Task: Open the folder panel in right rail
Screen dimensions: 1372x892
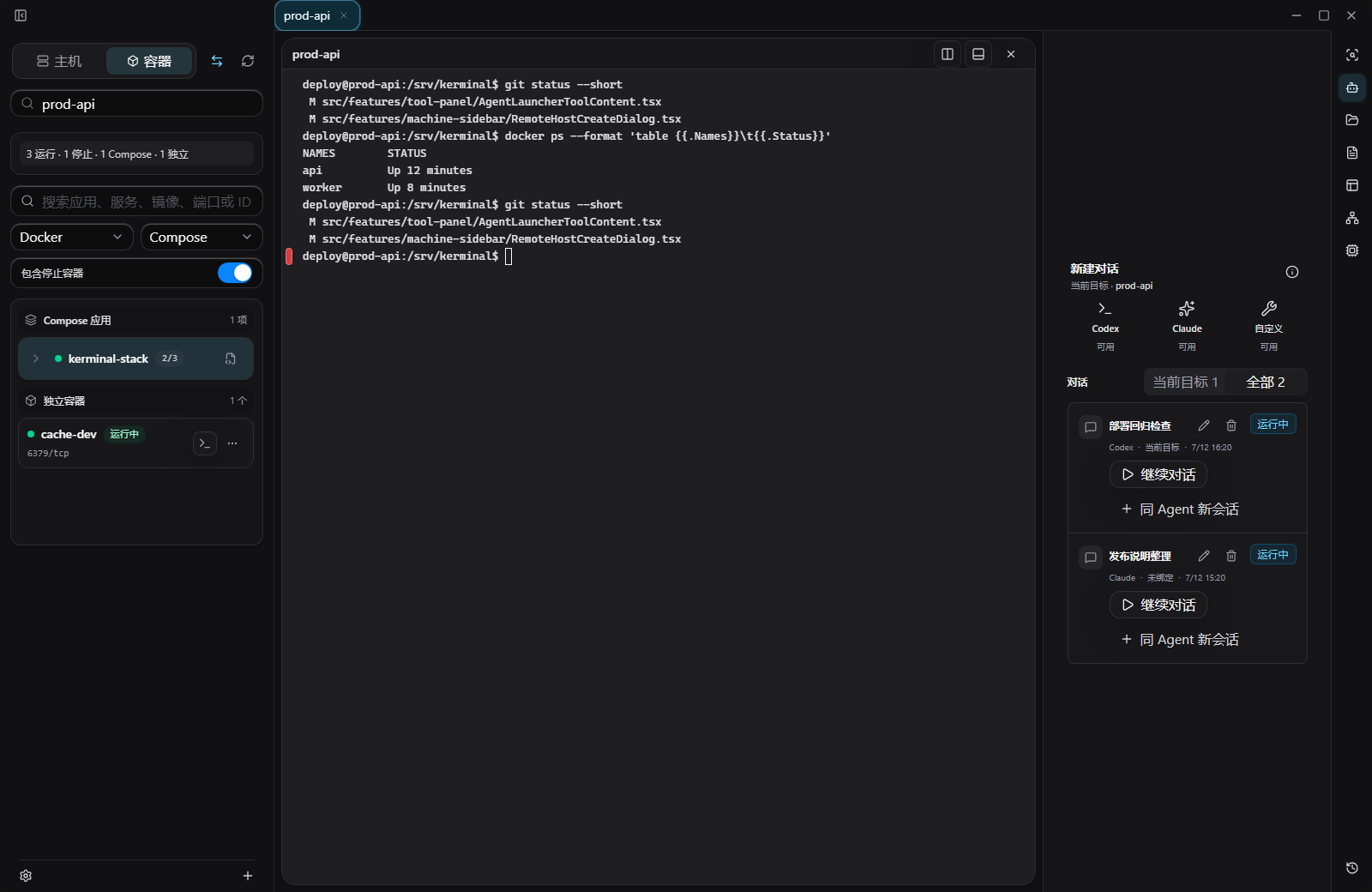Action: point(1352,120)
